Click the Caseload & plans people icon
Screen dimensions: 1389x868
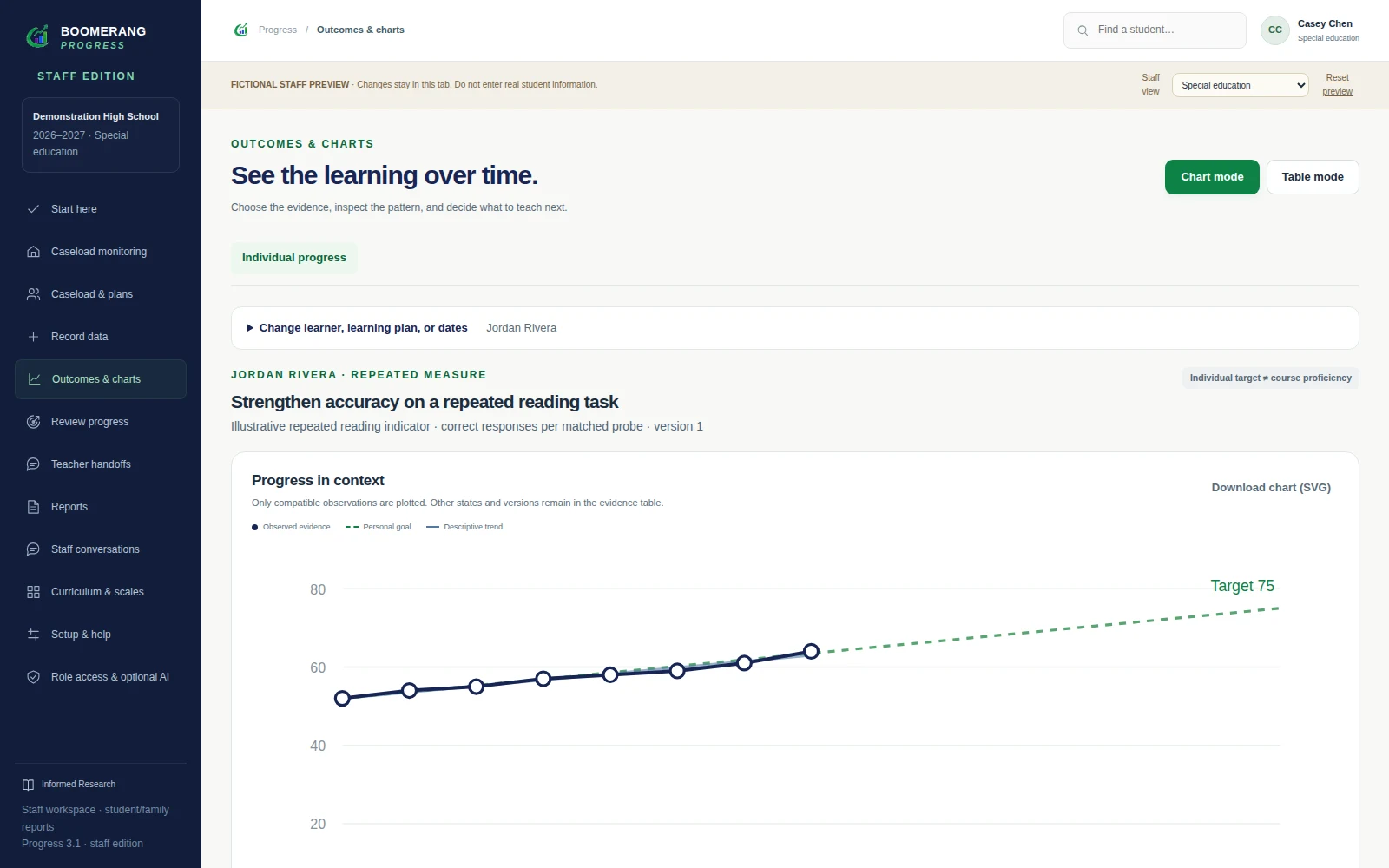point(33,294)
